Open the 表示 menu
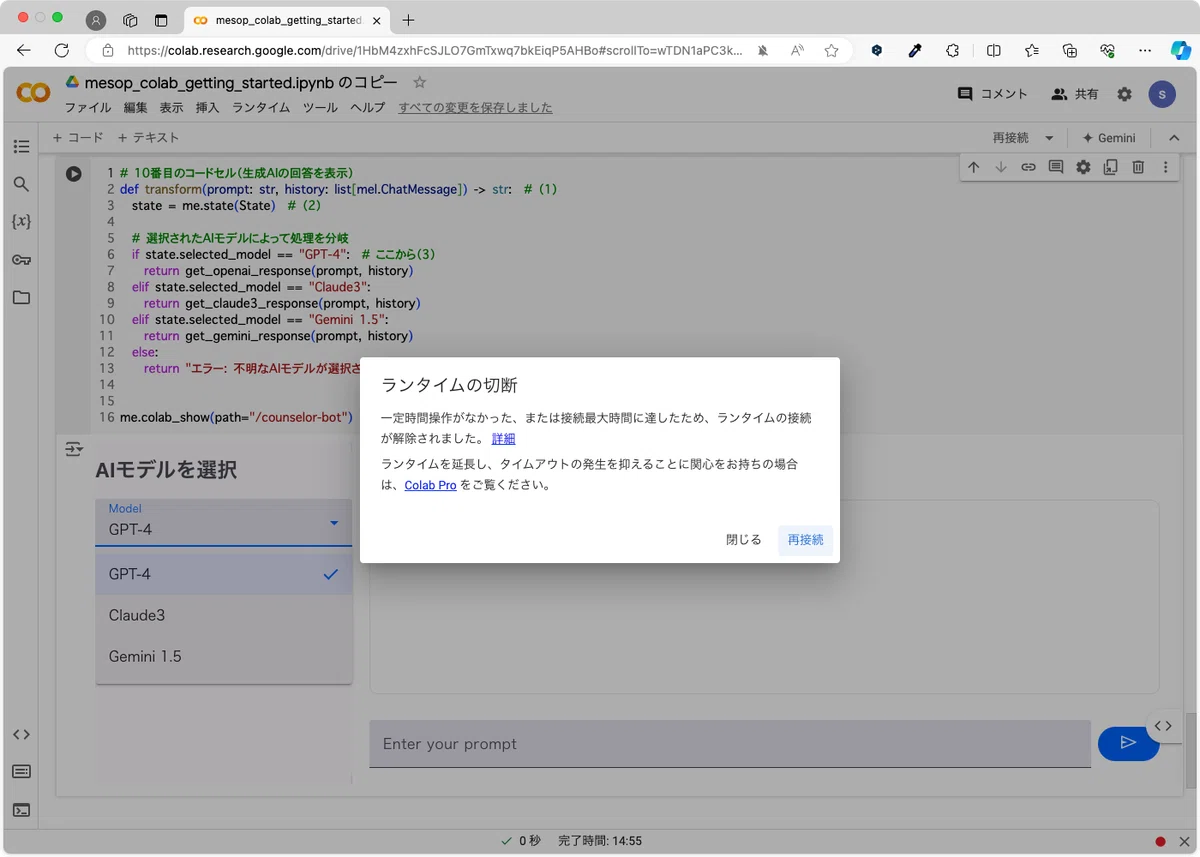This screenshot has width=1200, height=857. [x=171, y=108]
